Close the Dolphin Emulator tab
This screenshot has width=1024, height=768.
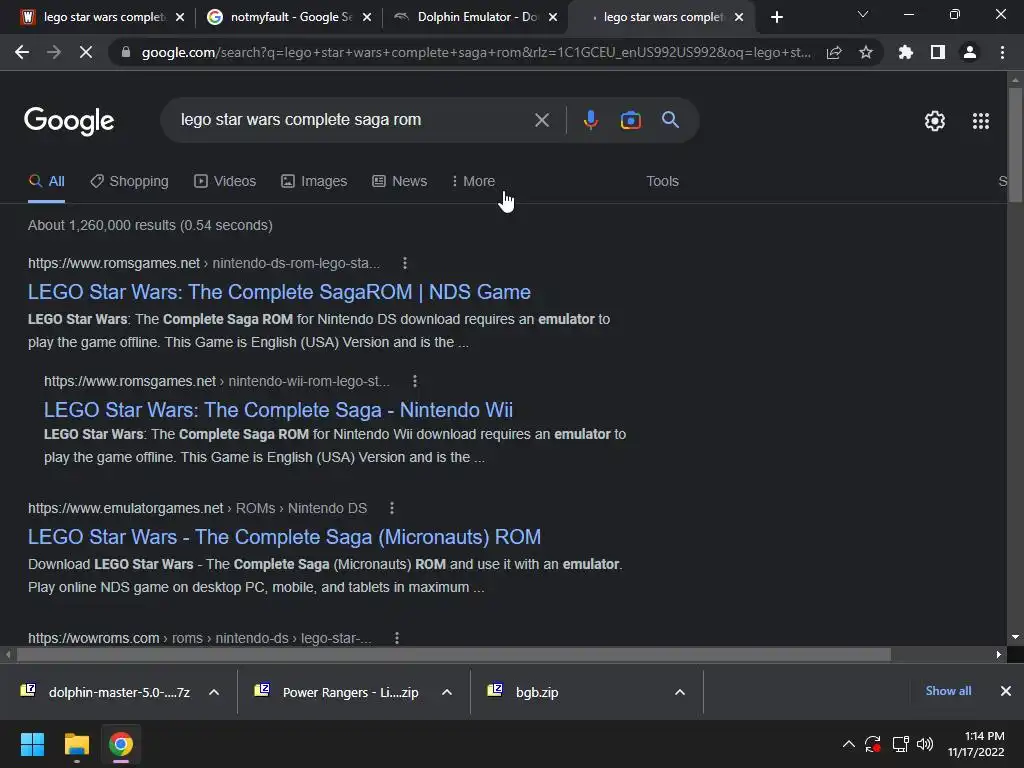pos(553,17)
